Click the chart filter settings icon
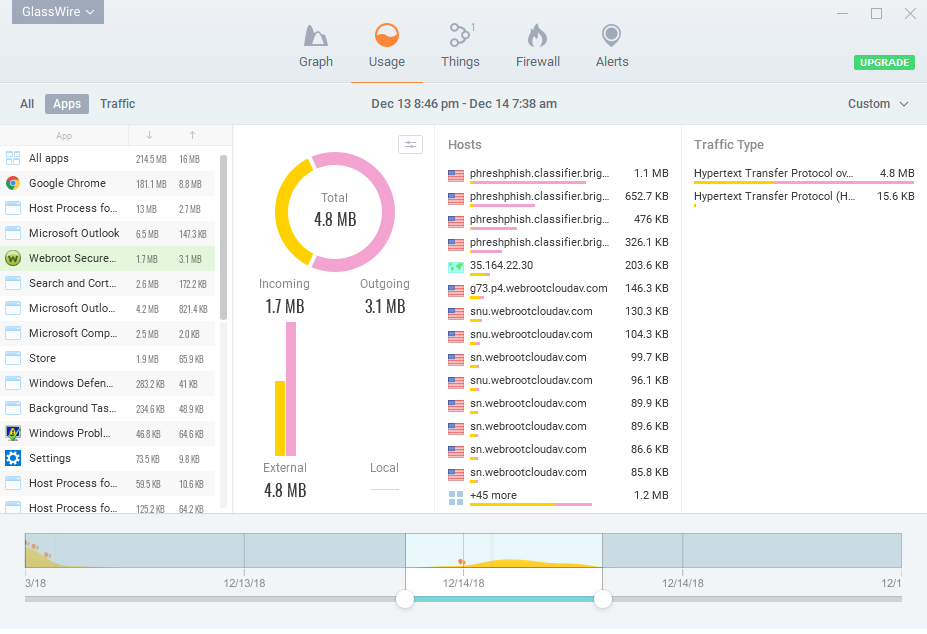Image resolution: width=927 pixels, height=634 pixels. (410, 144)
